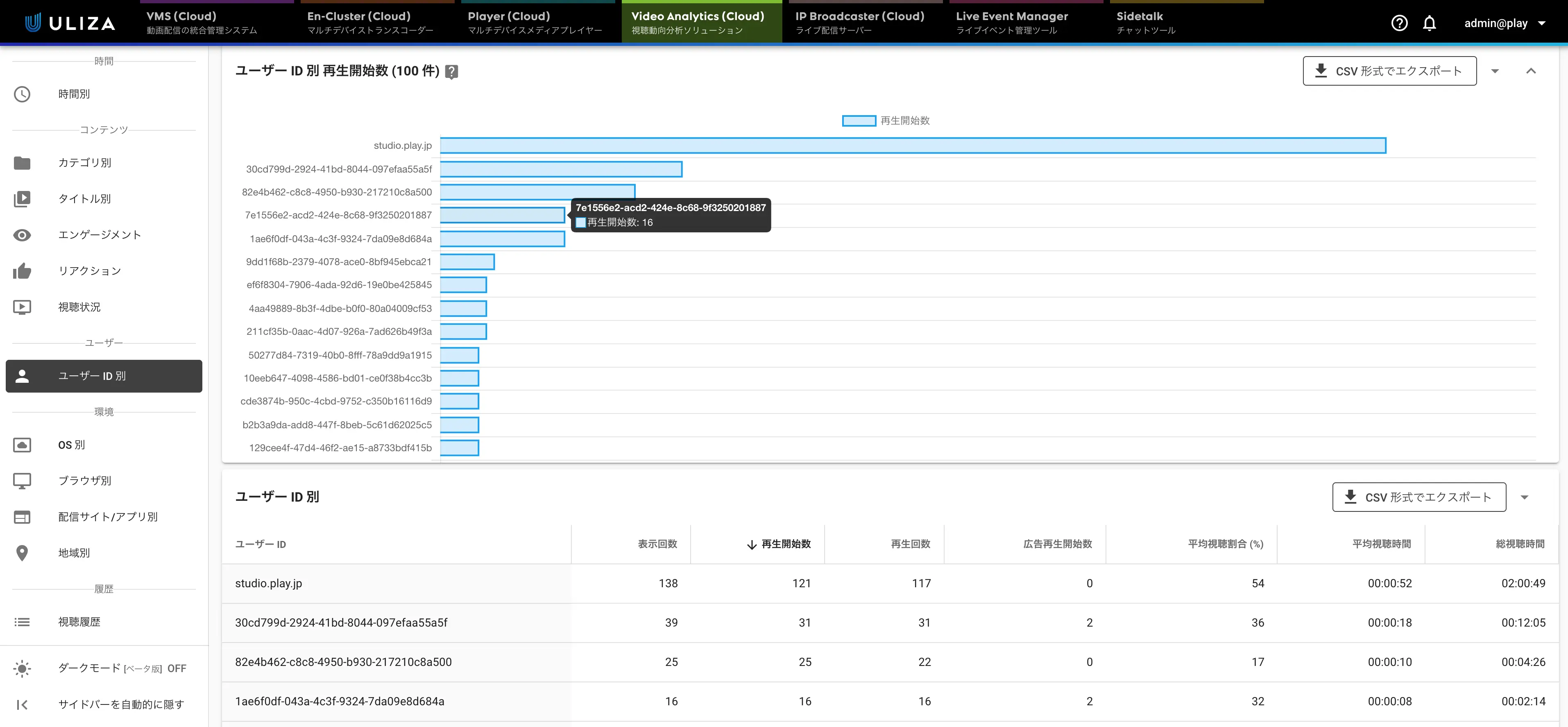Screen dimensions: 1568x727
Task: Click the video library icon for タイトル別
Action: click(x=22, y=198)
